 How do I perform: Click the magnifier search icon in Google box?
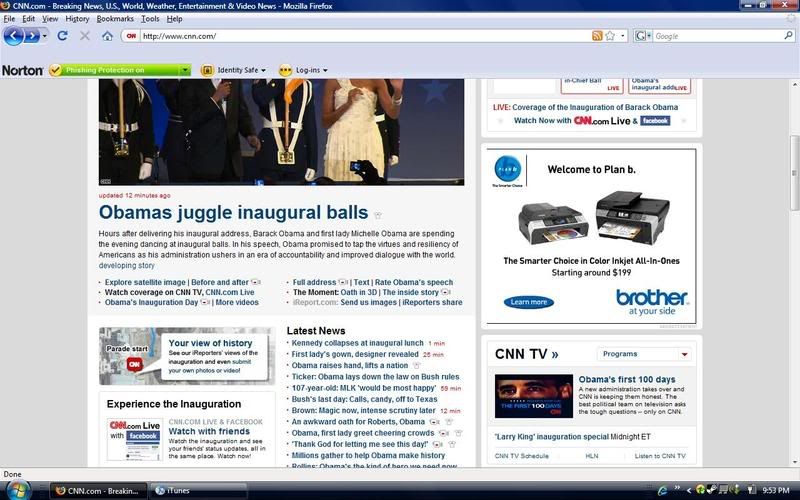[x=788, y=36]
